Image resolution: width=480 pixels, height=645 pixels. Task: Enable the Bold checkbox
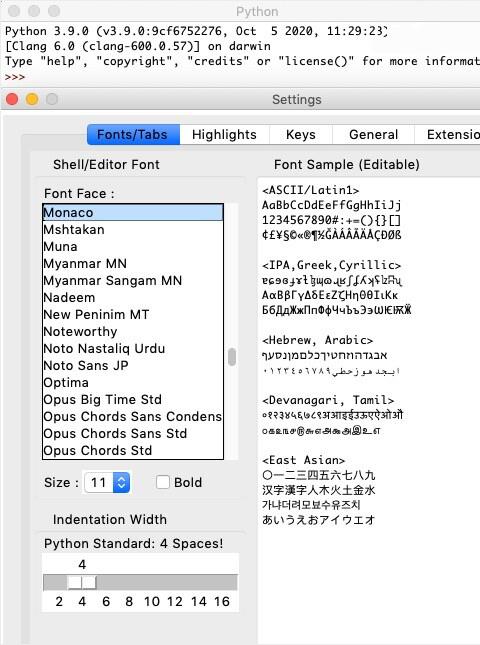pos(163,482)
